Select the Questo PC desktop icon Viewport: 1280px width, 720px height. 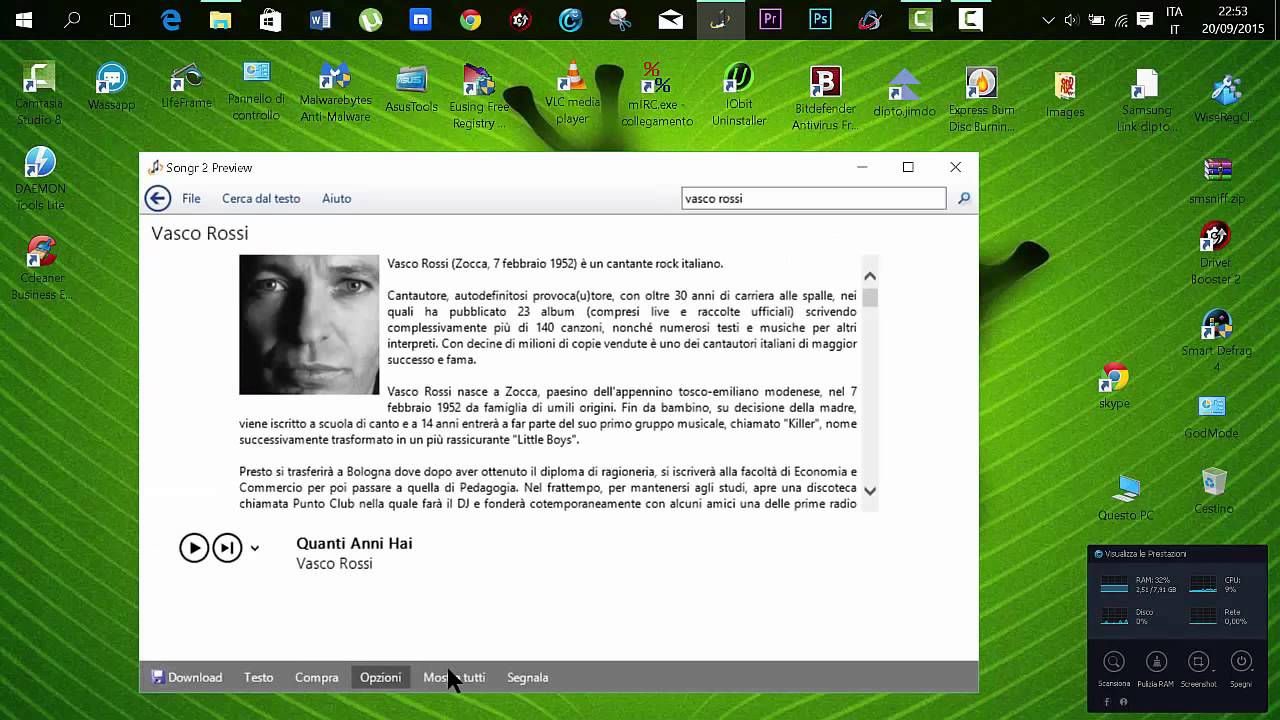(x=1126, y=497)
